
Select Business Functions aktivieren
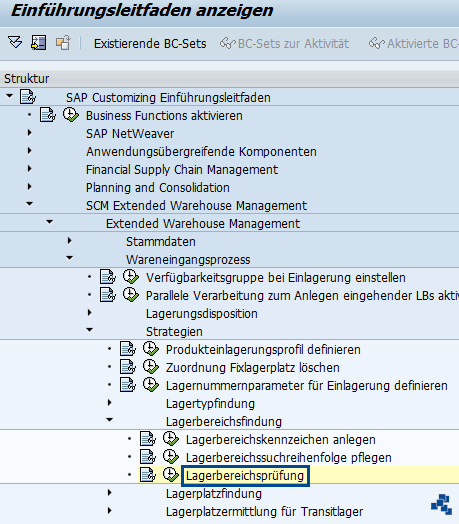point(164,116)
